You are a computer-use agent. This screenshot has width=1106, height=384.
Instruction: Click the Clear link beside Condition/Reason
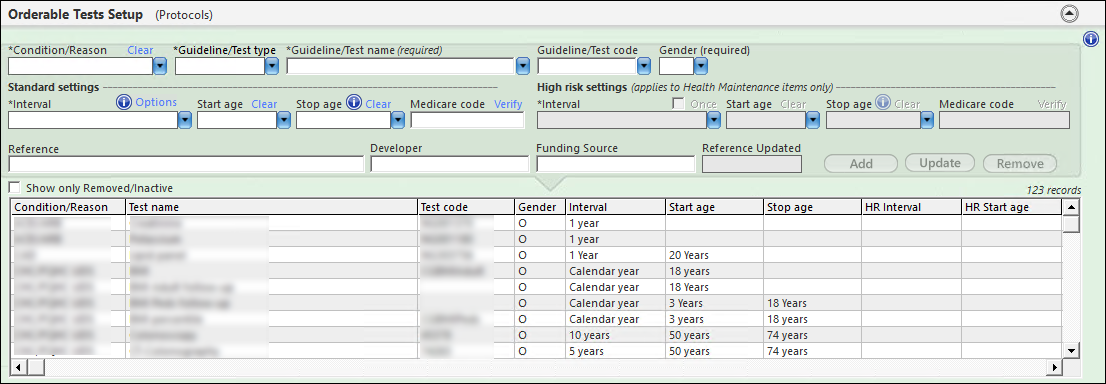coord(140,50)
